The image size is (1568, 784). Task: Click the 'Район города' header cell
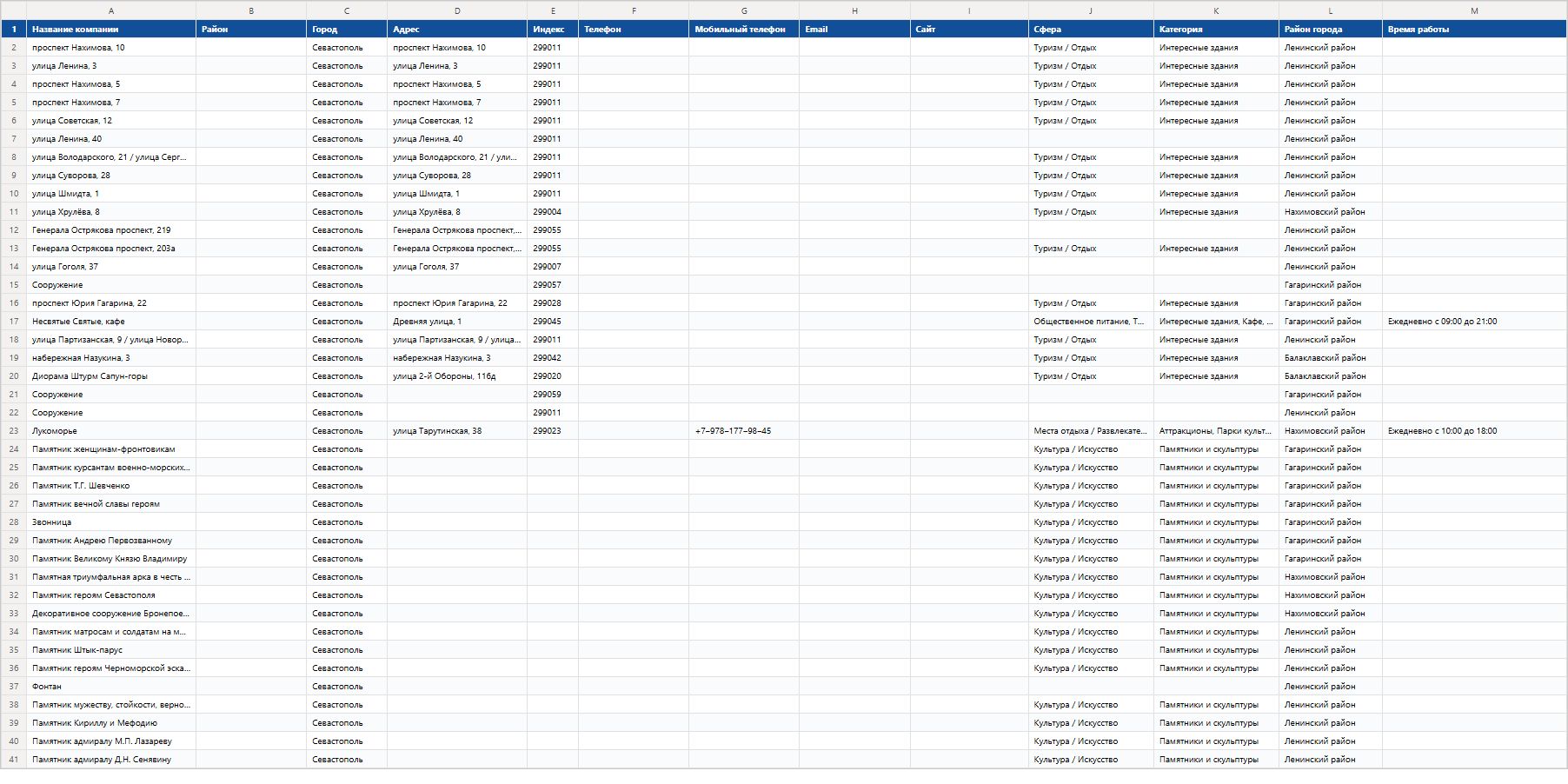pos(1331,30)
